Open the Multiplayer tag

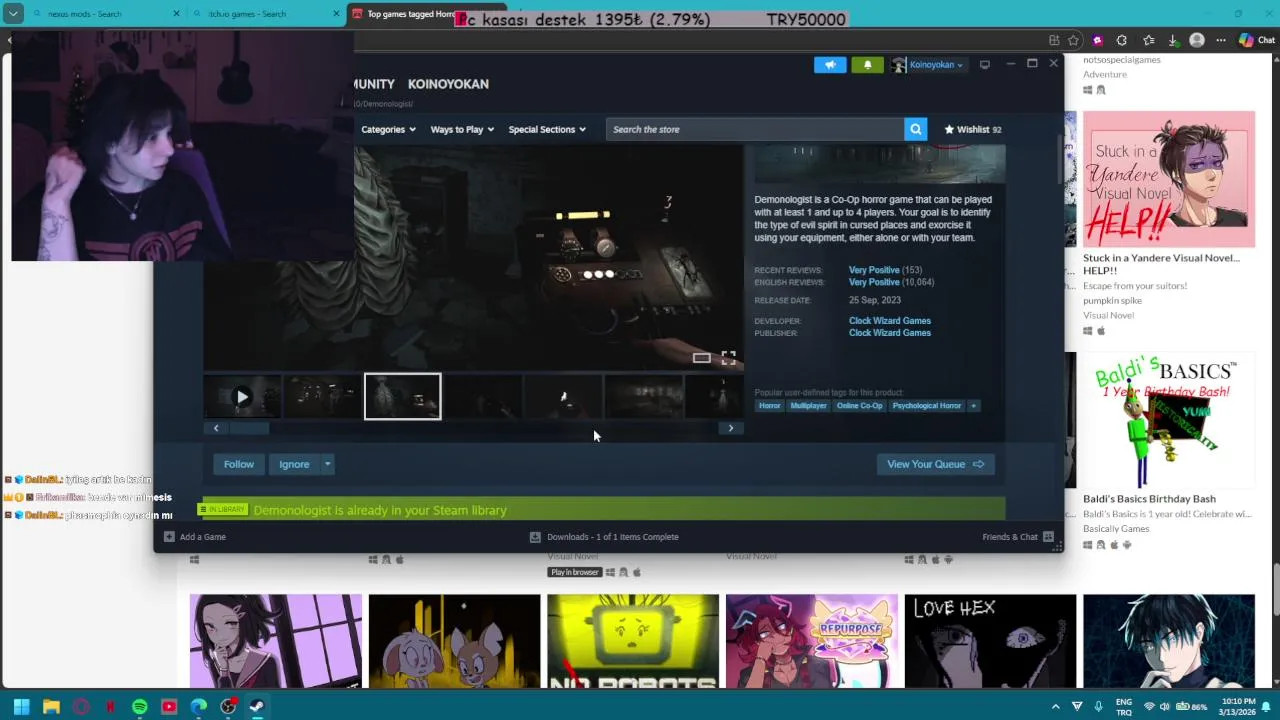click(x=808, y=406)
